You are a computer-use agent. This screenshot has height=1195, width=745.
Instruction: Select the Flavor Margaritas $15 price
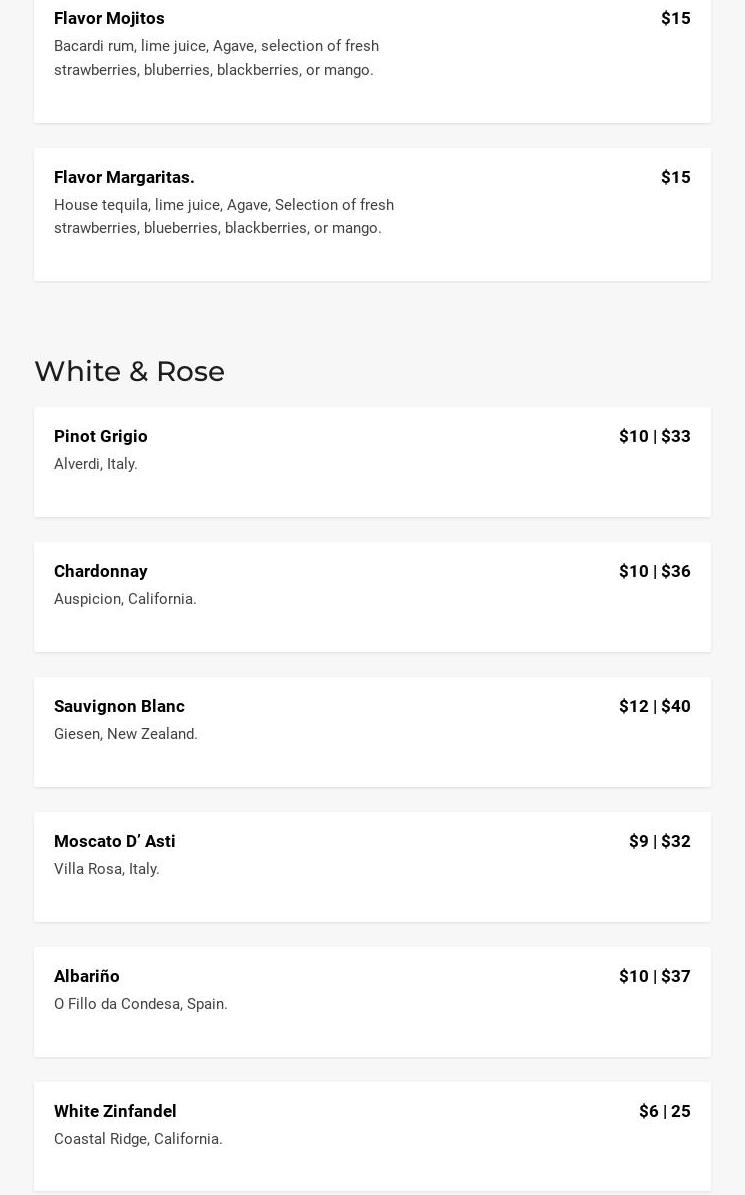675,177
